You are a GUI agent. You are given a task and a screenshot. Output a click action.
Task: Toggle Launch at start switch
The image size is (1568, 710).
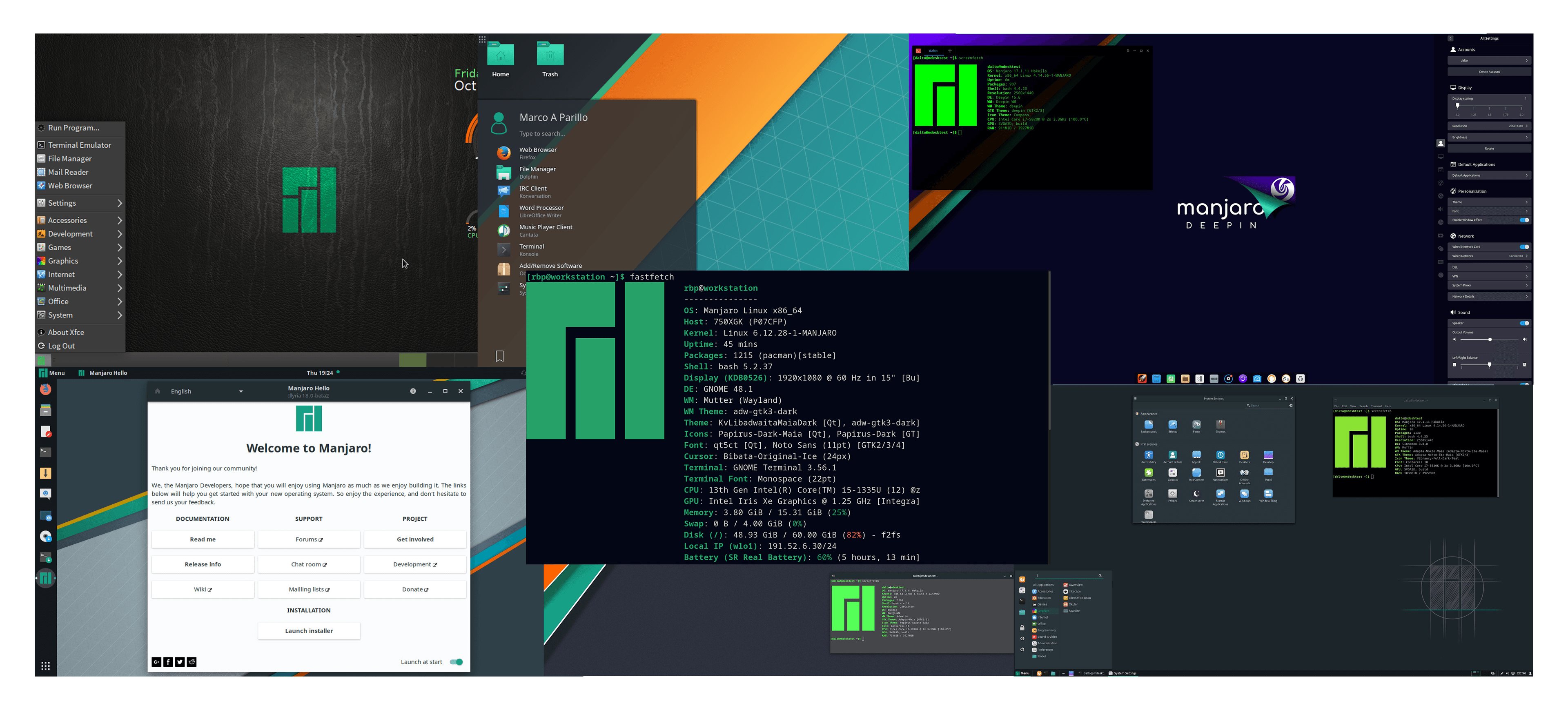[456, 662]
